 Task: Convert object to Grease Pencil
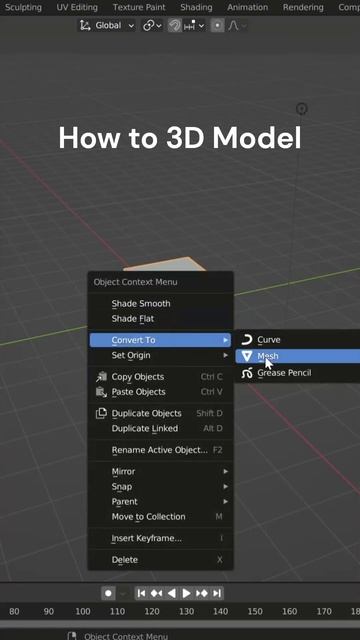[x=298, y=373]
